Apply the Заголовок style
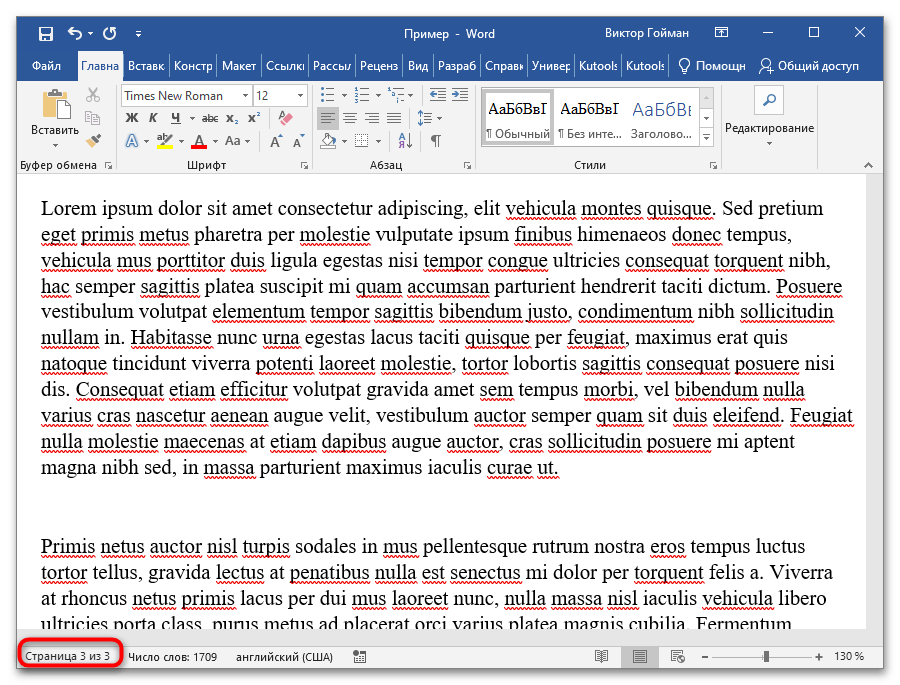The height and width of the screenshot is (685, 900). point(661,117)
